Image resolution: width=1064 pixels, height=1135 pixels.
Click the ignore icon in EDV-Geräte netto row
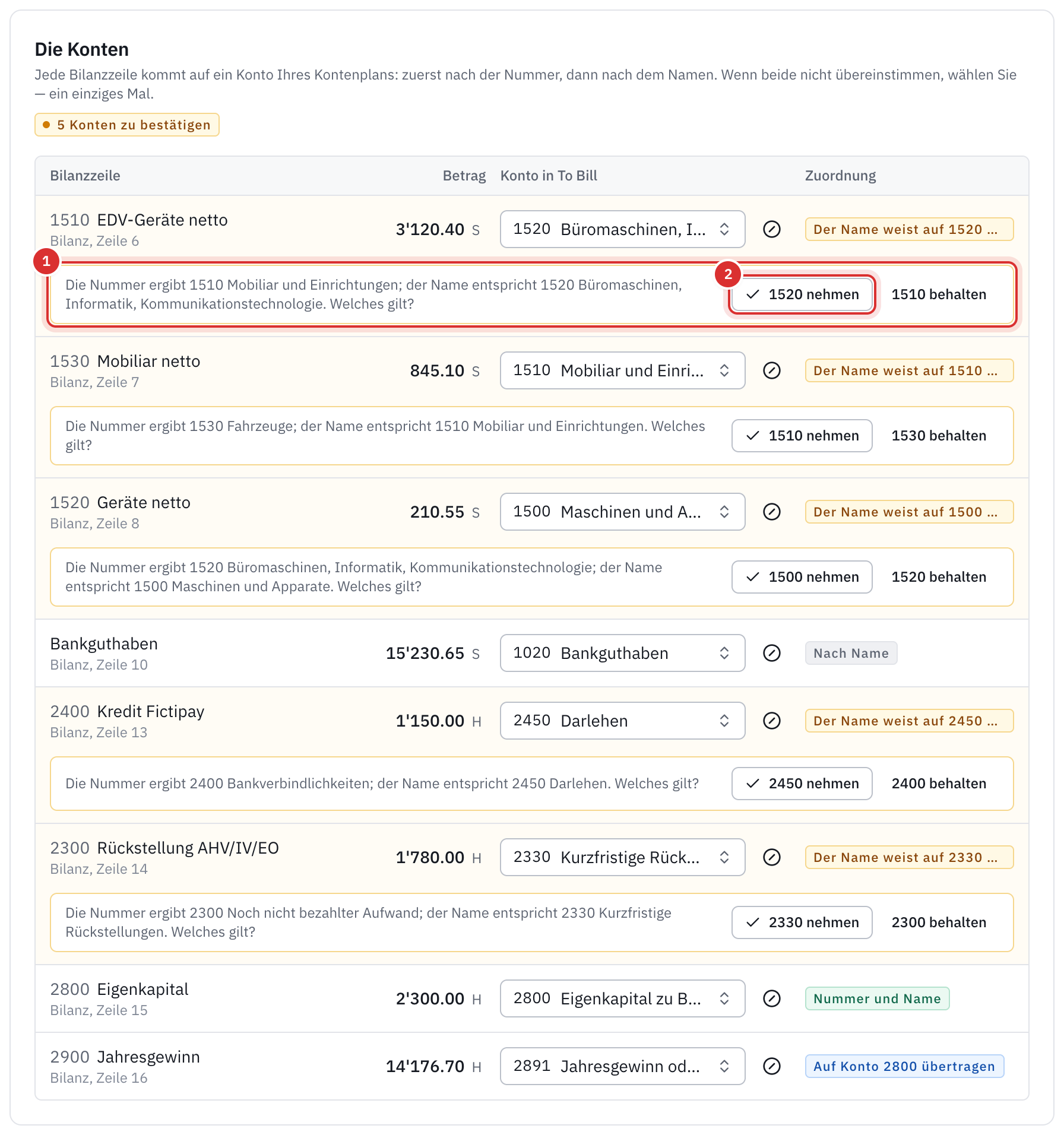771,229
